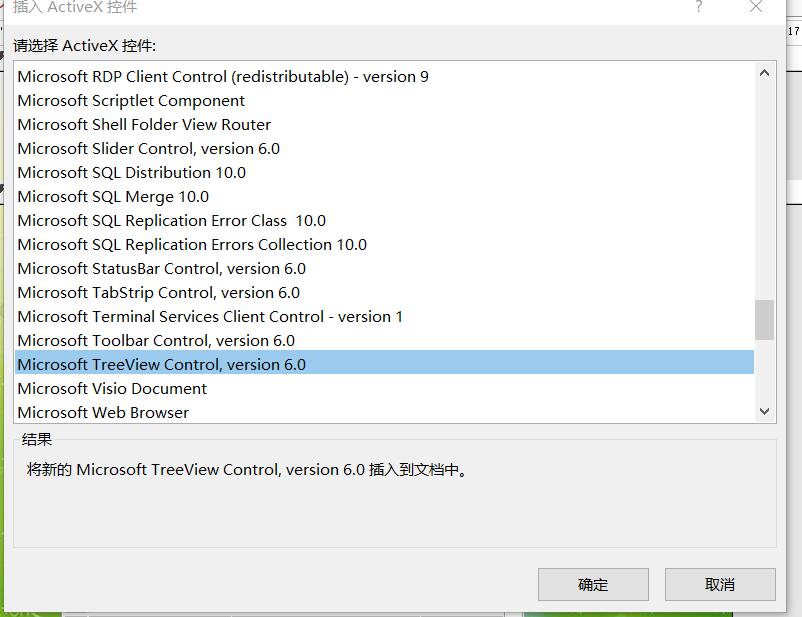Click the list scroll down arrow
The height and width of the screenshot is (617, 802).
(x=765, y=411)
